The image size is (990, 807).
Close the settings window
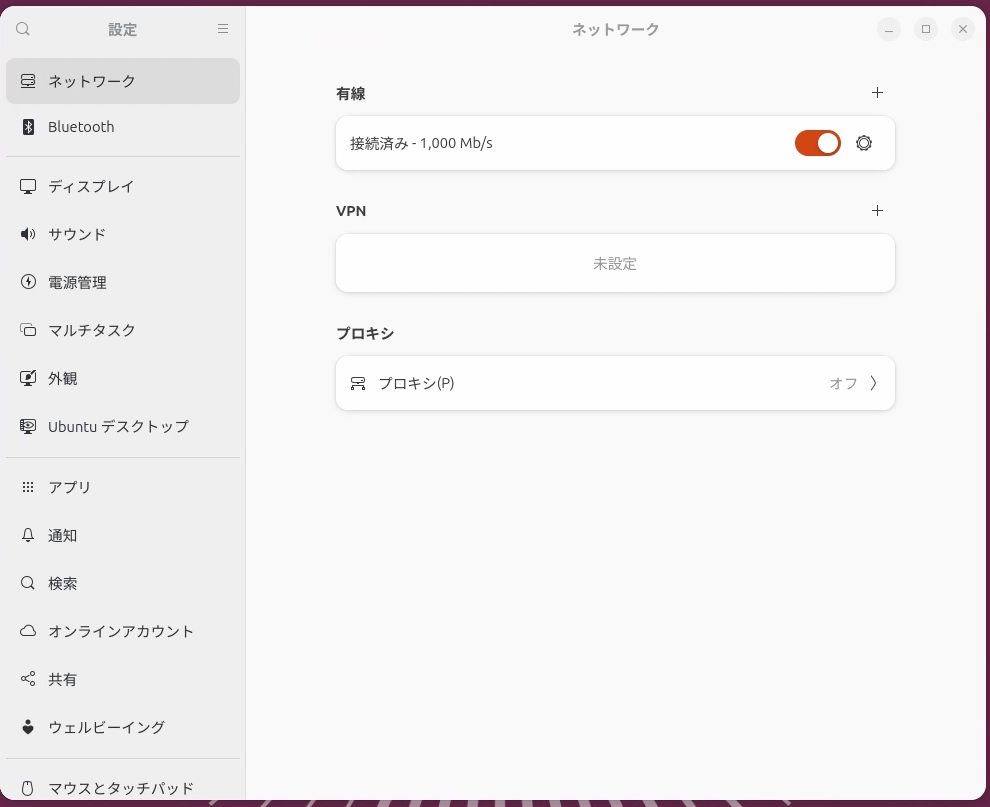(x=963, y=29)
